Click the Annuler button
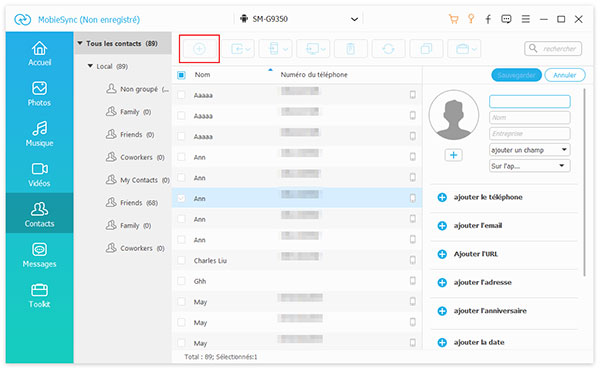Screen dimensions: 600x370 point(564,75)
